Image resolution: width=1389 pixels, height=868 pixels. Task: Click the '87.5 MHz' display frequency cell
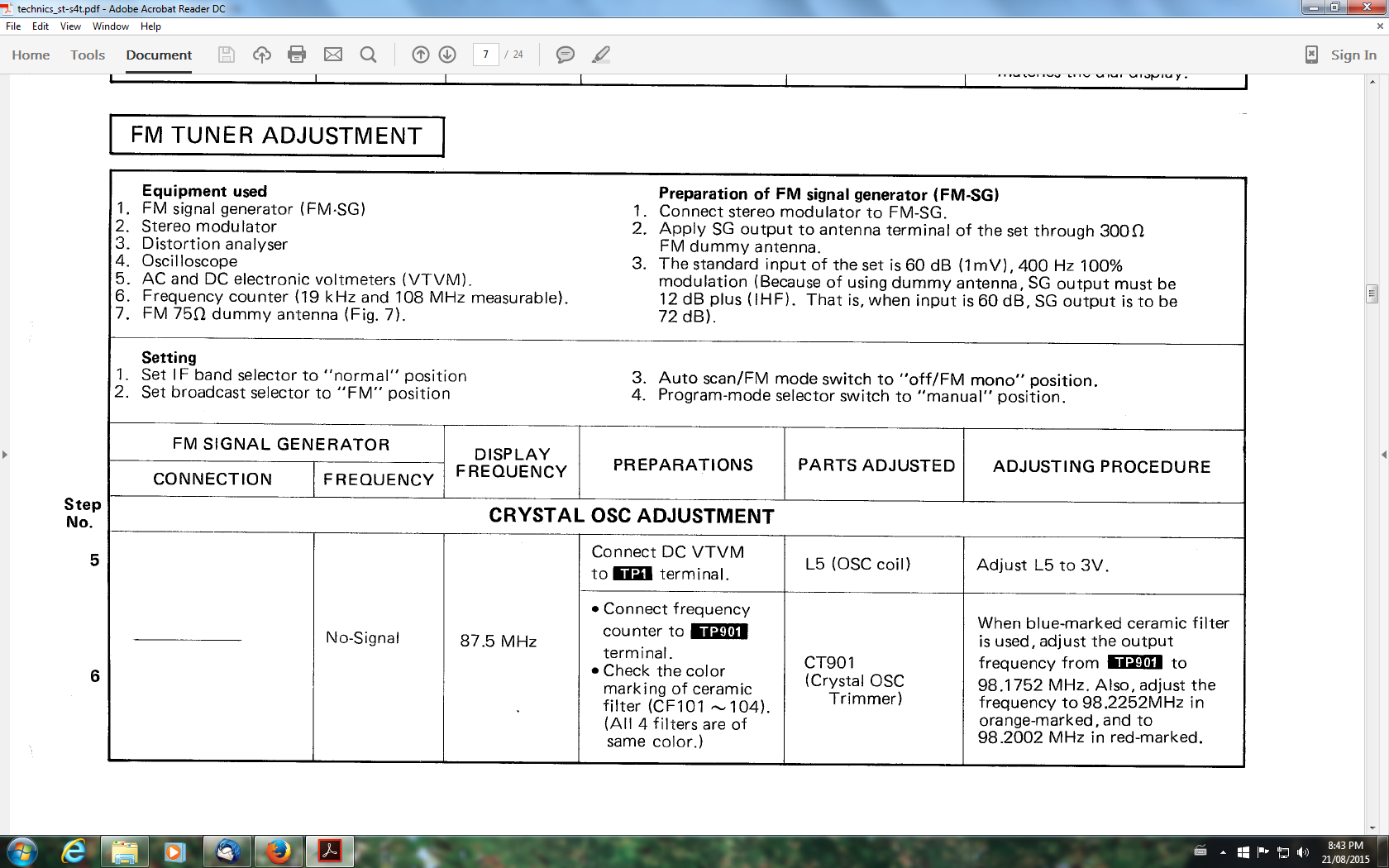coord(499,641)
